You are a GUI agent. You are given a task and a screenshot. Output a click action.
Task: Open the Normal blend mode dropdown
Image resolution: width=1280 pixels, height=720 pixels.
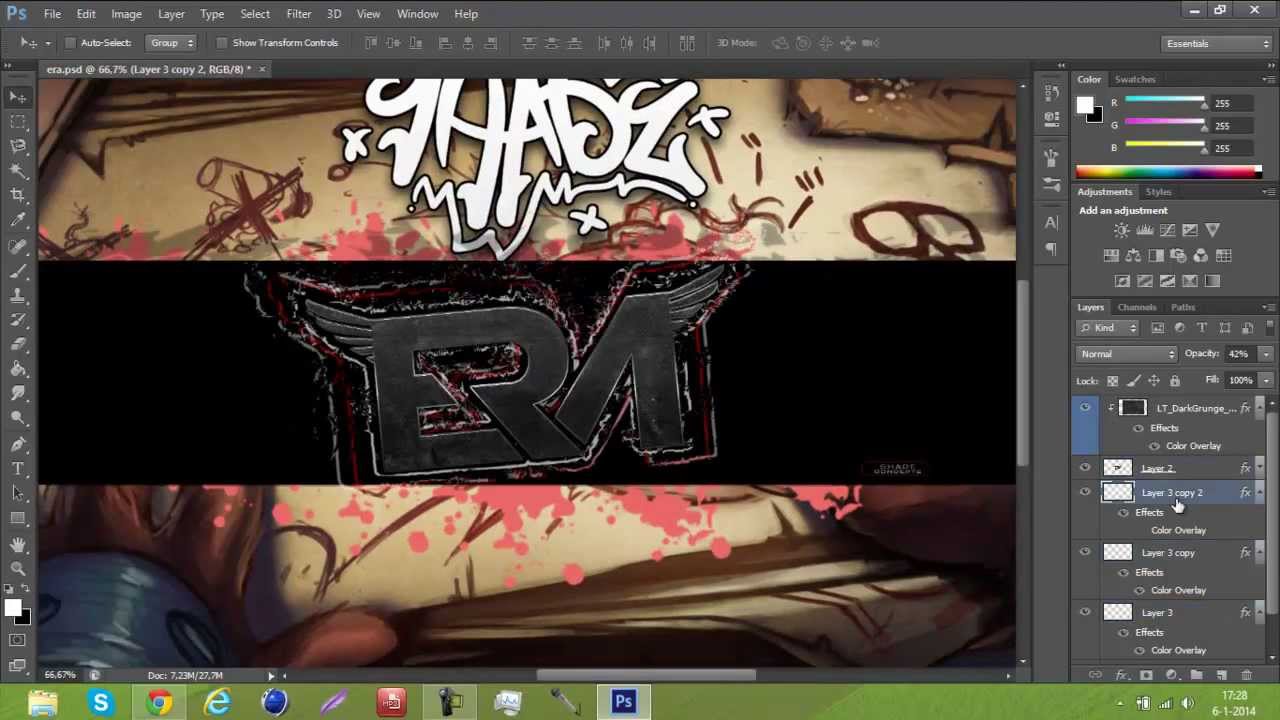click(1128, 354)
